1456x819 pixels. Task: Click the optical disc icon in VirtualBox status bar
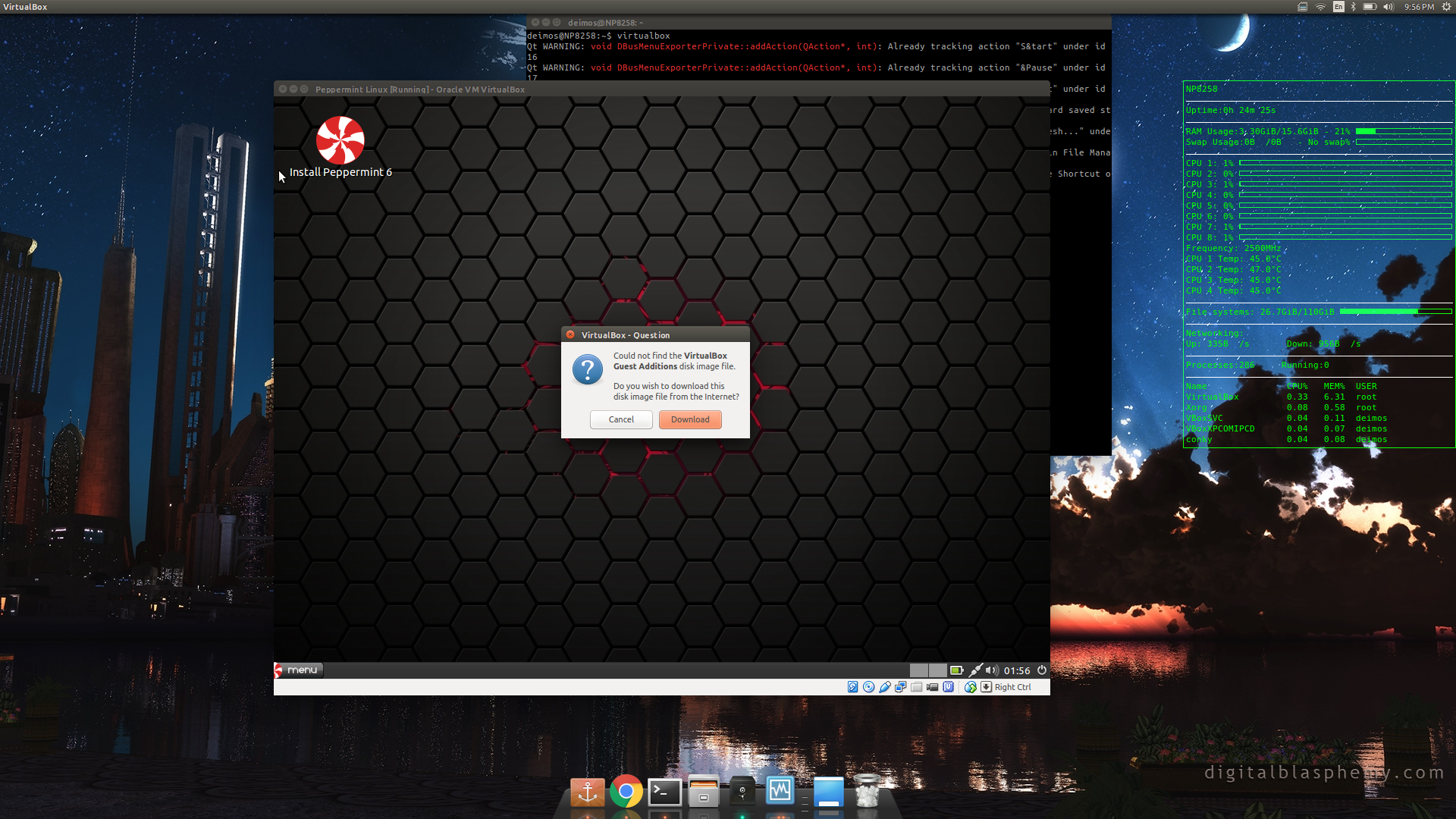pyautogui.click(x=868, y=687)
